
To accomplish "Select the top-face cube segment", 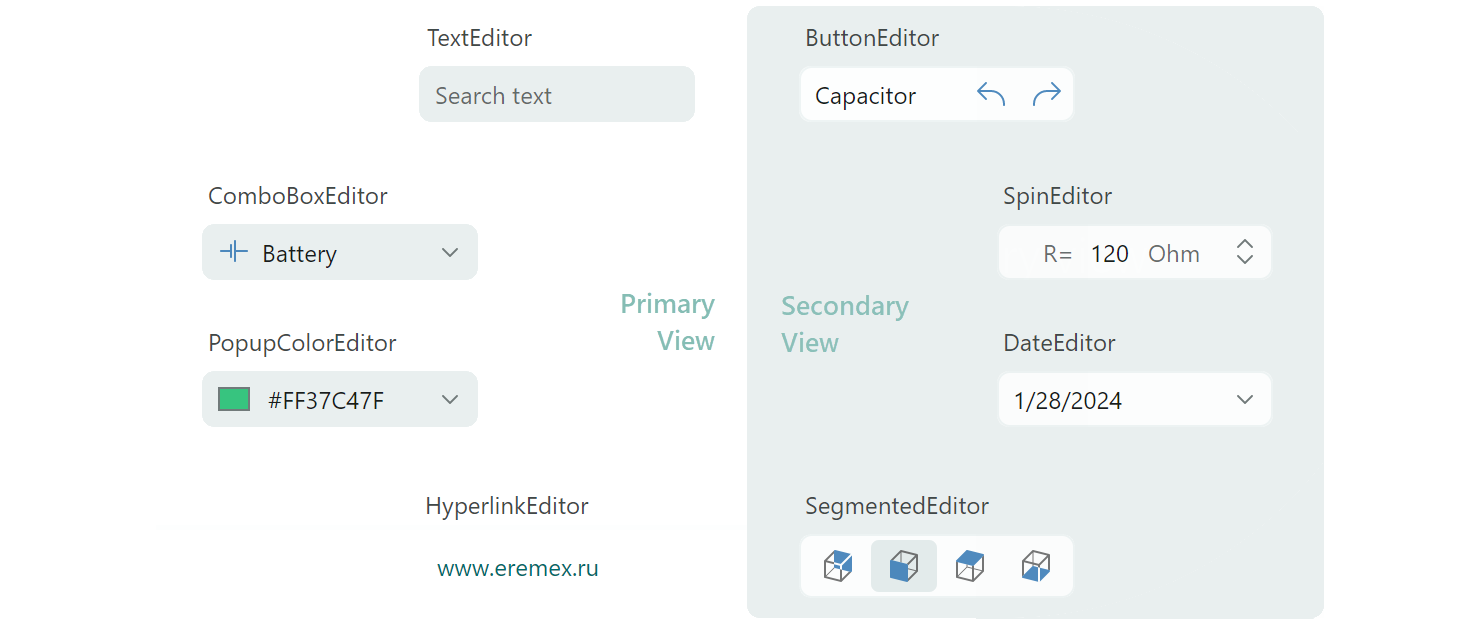I will tap(970, 566).
